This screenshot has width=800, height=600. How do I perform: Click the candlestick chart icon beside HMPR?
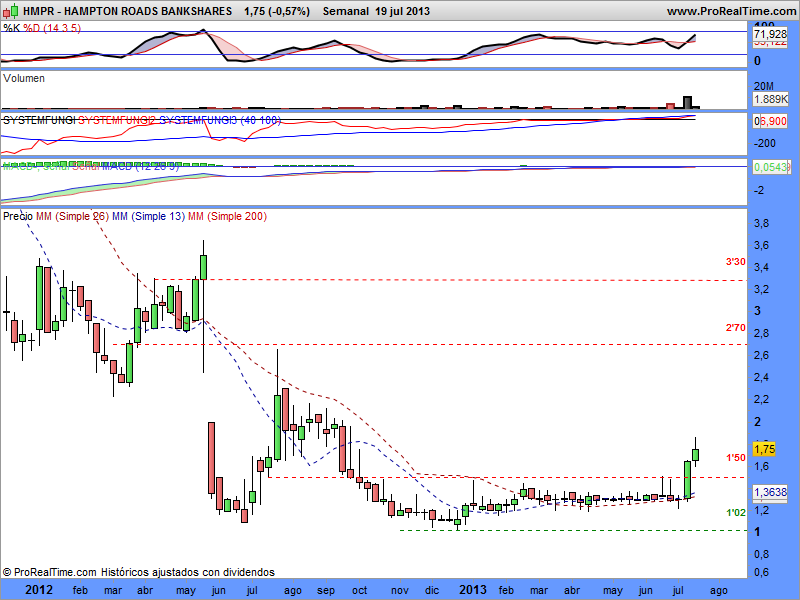click(x=11, y=11)
